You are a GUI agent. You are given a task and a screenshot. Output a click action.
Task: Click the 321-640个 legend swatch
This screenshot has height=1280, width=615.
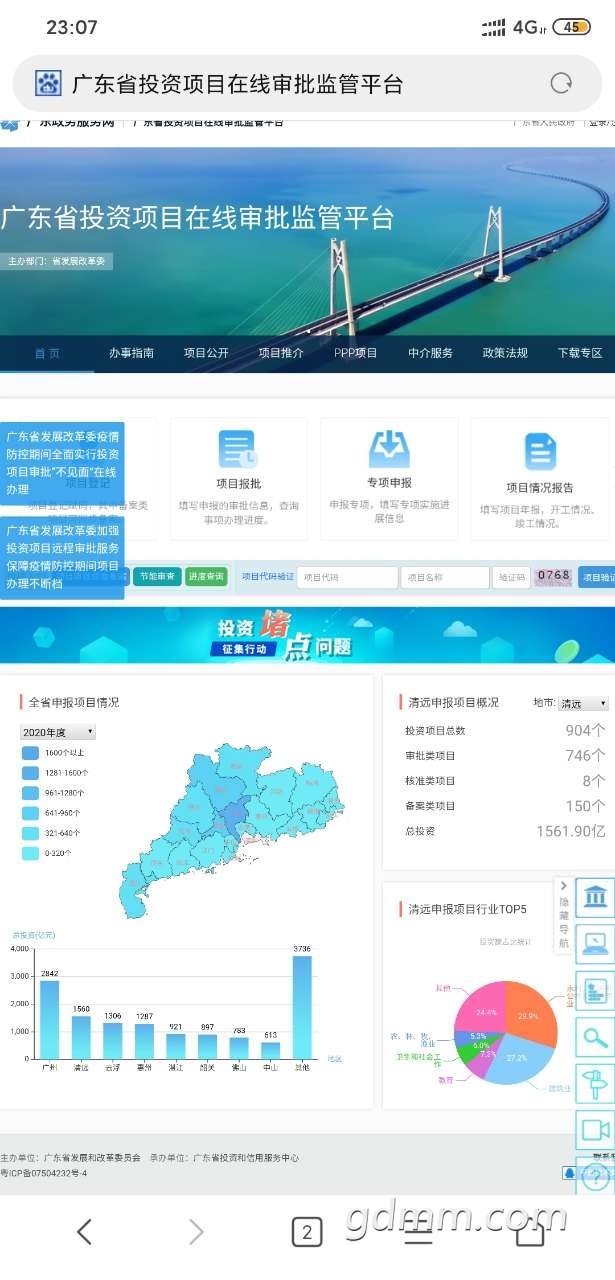pos(30,833)
